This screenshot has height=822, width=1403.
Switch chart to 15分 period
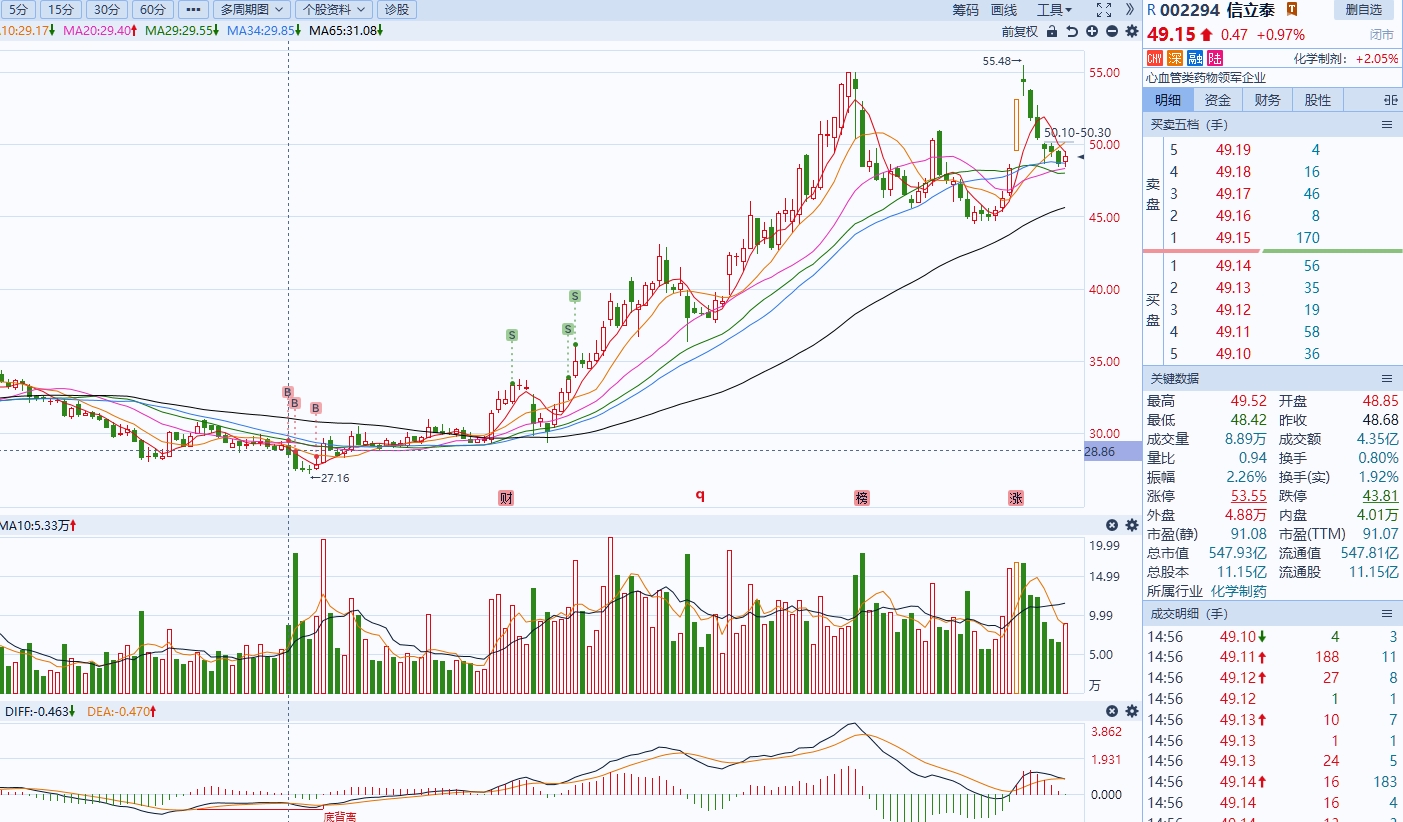[61, 10]
